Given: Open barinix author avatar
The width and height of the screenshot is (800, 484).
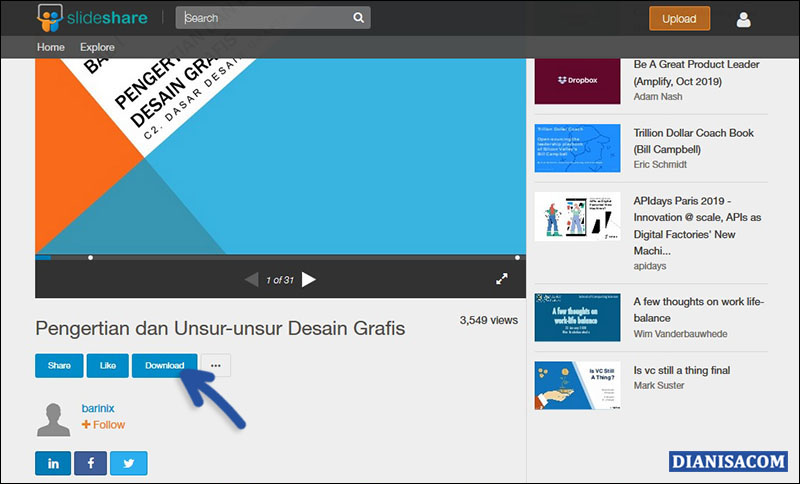Looking at the screenshot, I should pos(54,420).
